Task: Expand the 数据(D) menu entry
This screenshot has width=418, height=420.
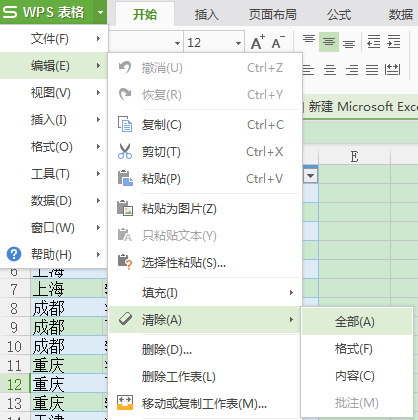Action: (x=54, y=201)
